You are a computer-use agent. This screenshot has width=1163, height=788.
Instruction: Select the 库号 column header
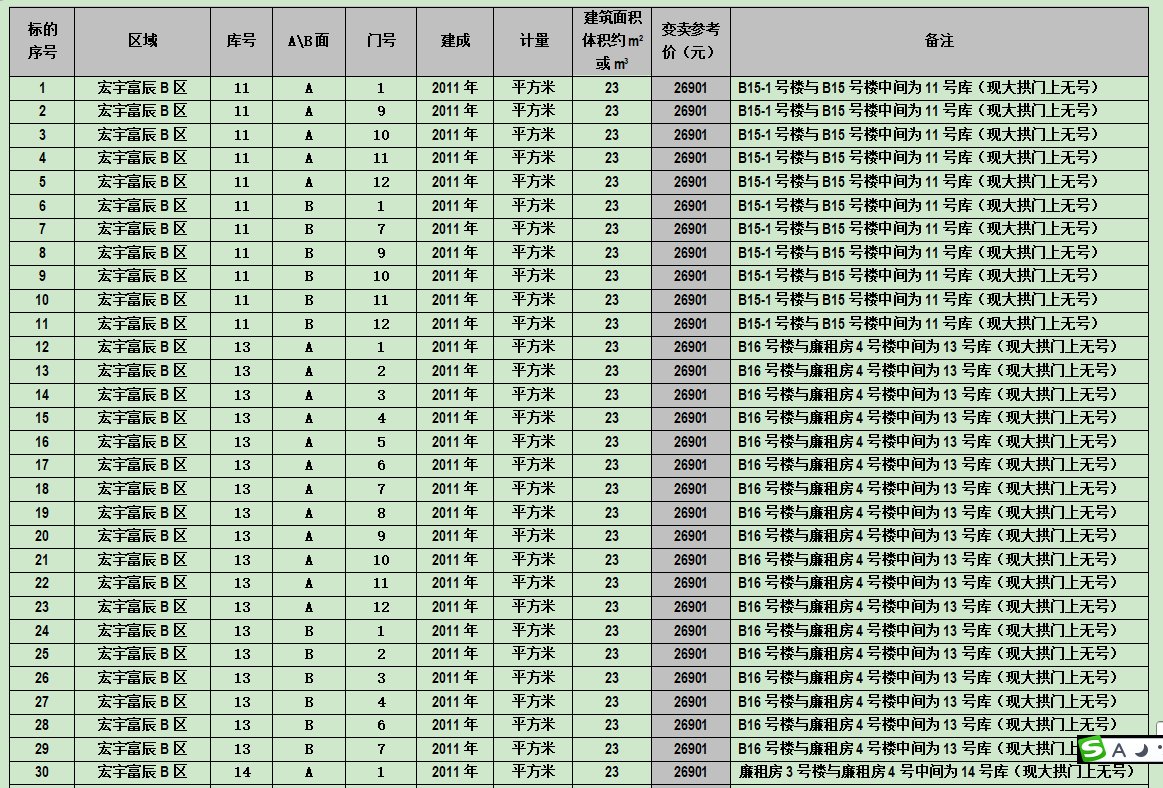click(x=240, y=40)
